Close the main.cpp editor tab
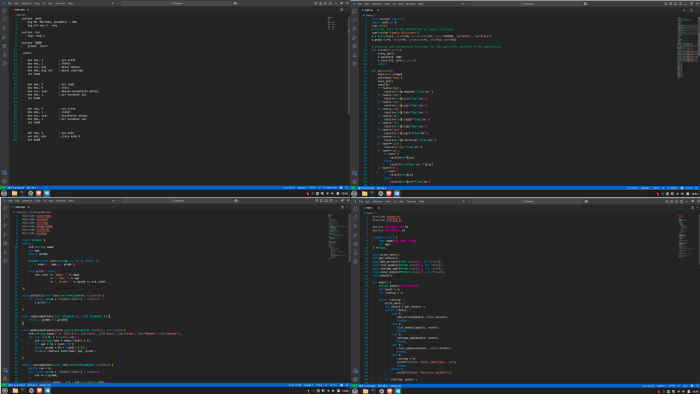700x394 pixels. click(x=29, y=207)
